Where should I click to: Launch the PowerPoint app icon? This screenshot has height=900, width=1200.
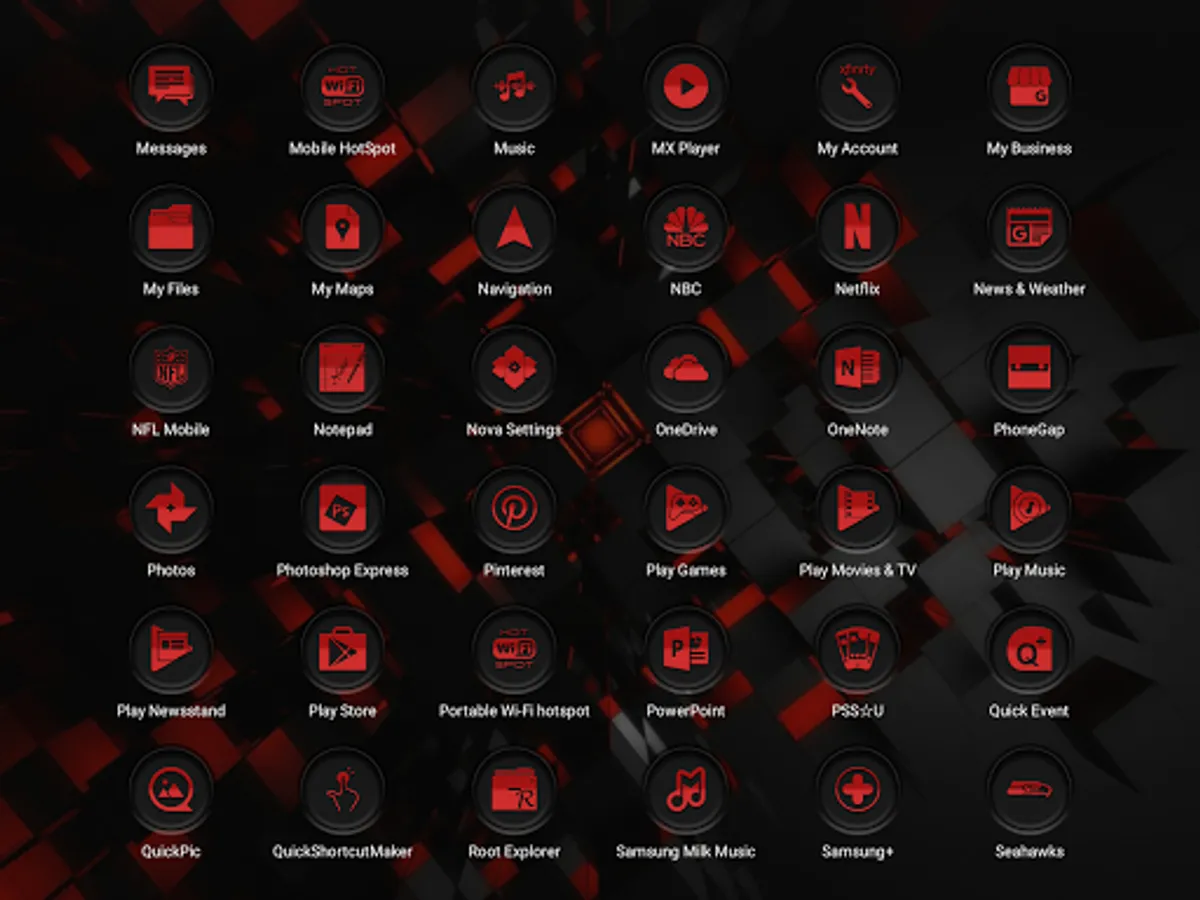coord(686,650)
